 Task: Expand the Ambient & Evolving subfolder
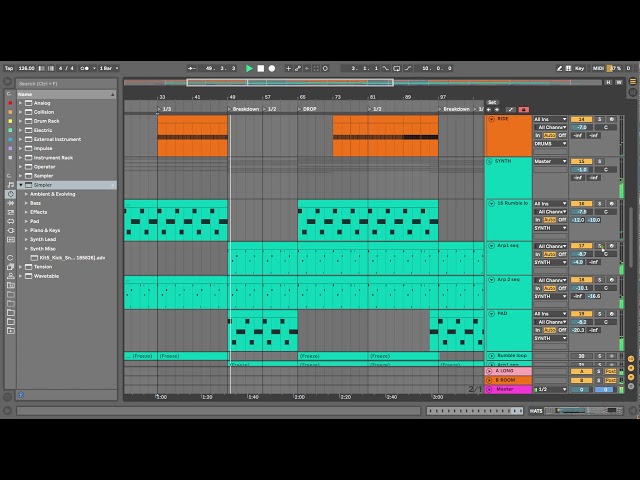tap(26, 194)
